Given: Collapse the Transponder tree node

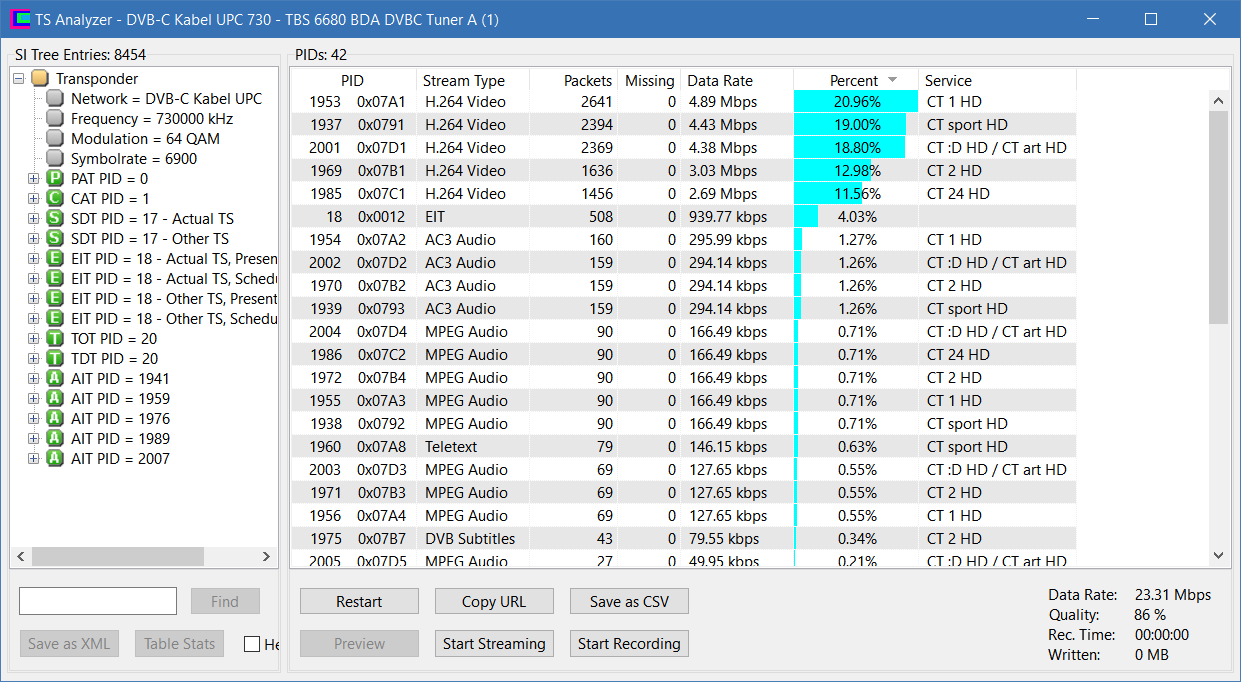Looking at the screenshot, I should 19,79.
